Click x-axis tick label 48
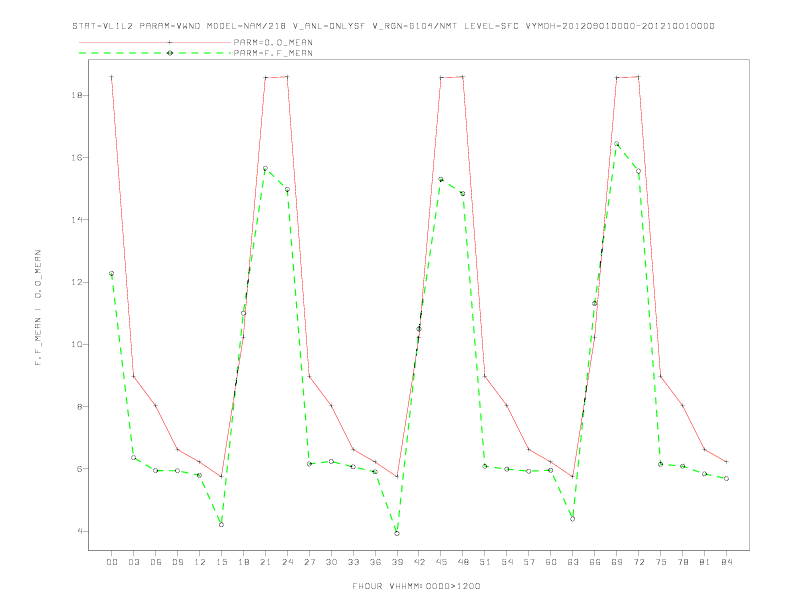Screen dimensions: 792x612 pyautogui.click(x=463, y=562)
